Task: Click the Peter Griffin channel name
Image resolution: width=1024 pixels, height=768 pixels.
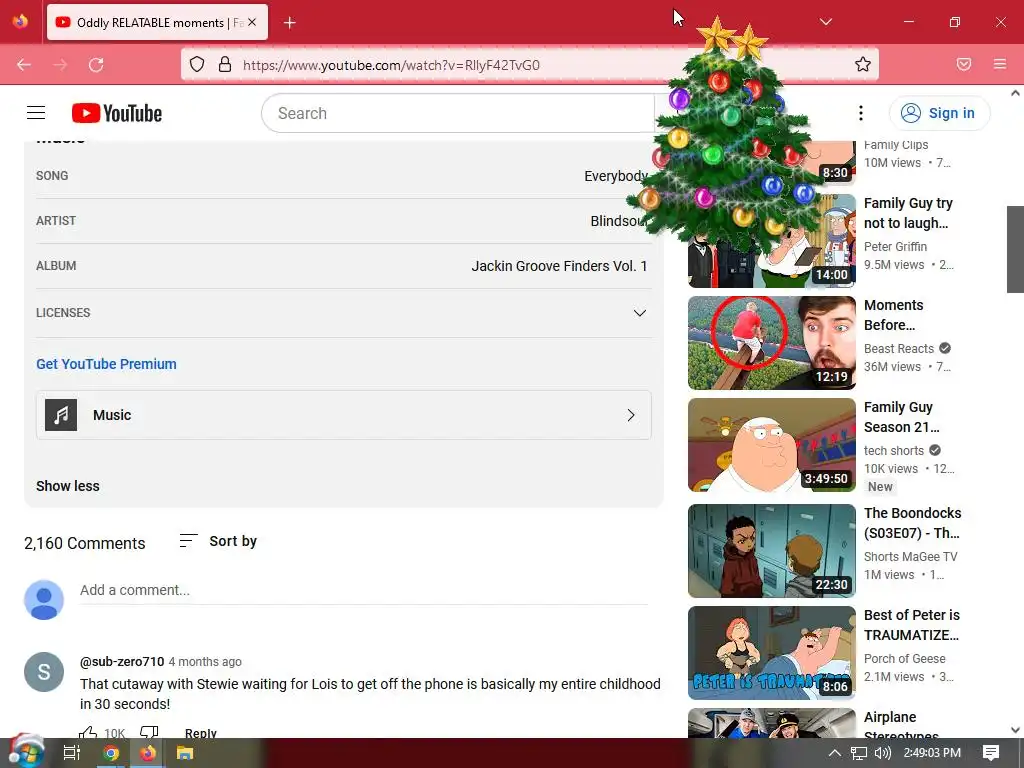Action: (895, 246)
